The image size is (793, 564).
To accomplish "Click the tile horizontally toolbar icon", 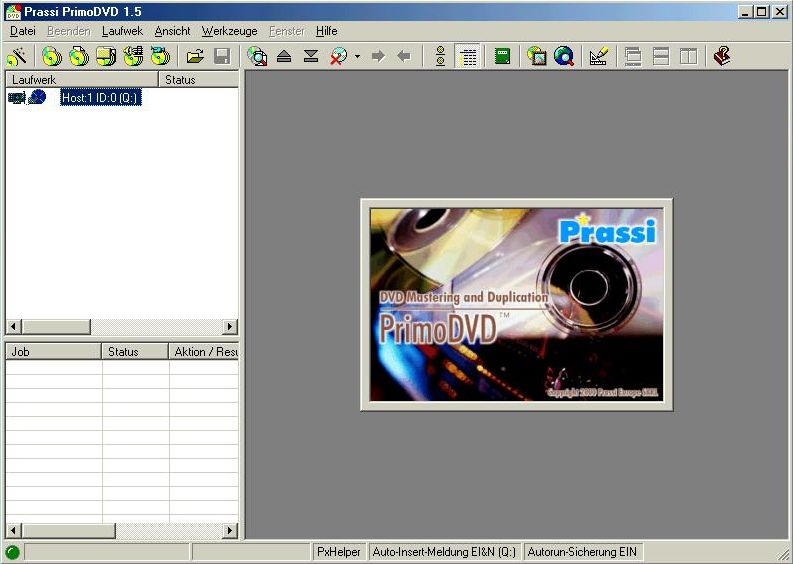I will click(x=660, y=56).
